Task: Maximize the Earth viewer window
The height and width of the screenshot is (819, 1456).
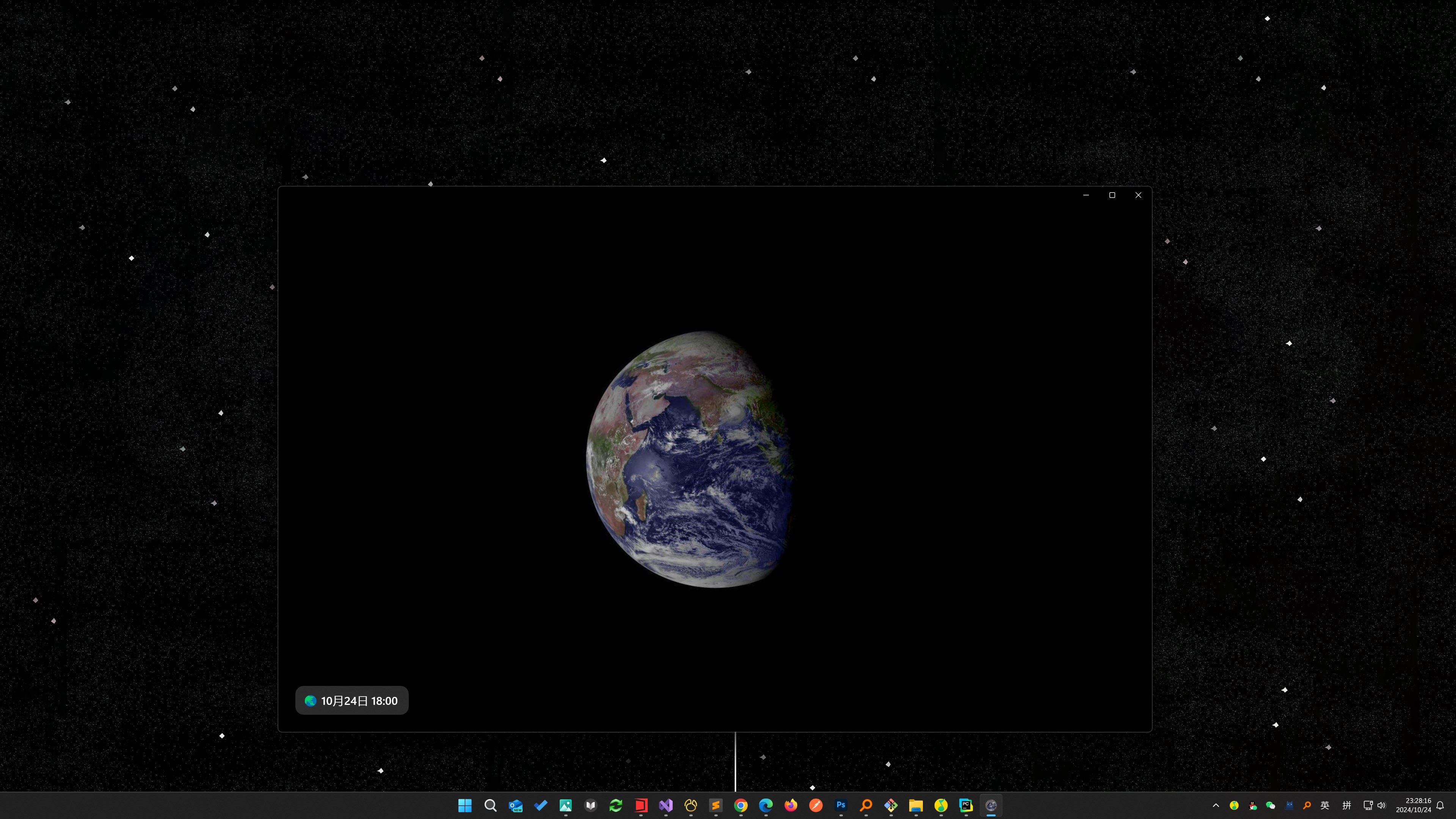Action: [x=1112, y=195]
